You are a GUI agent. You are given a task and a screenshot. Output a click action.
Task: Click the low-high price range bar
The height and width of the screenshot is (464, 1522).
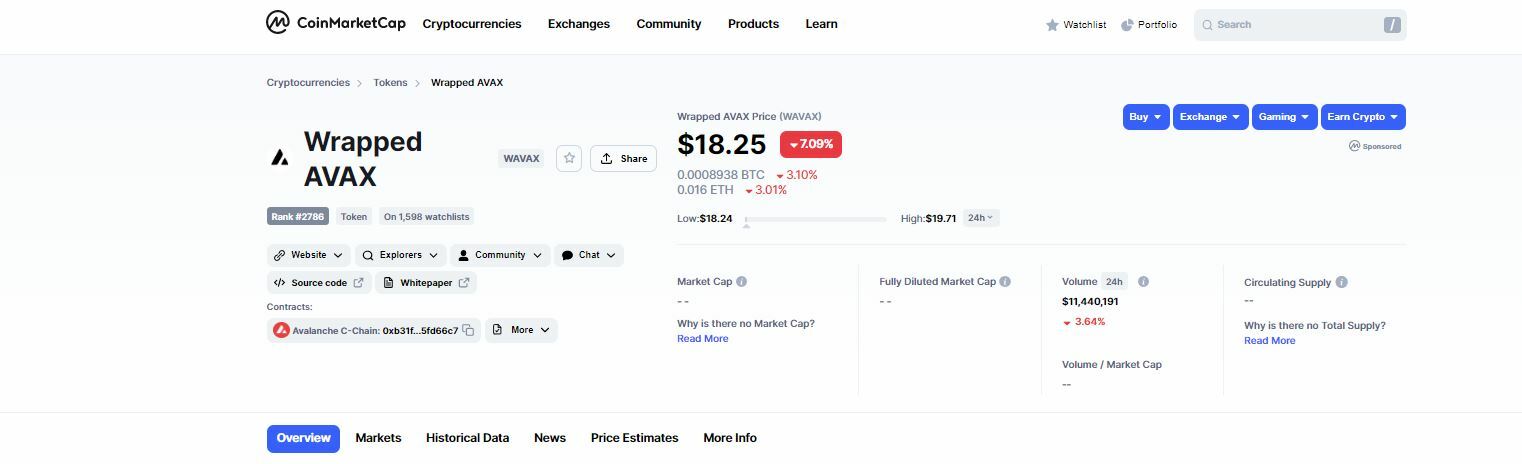click(815, 219)
